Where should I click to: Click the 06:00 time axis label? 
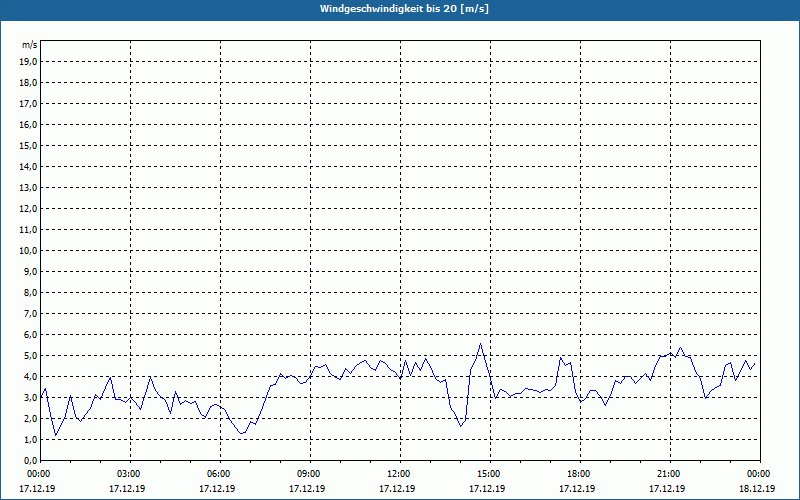pos(220,474)
